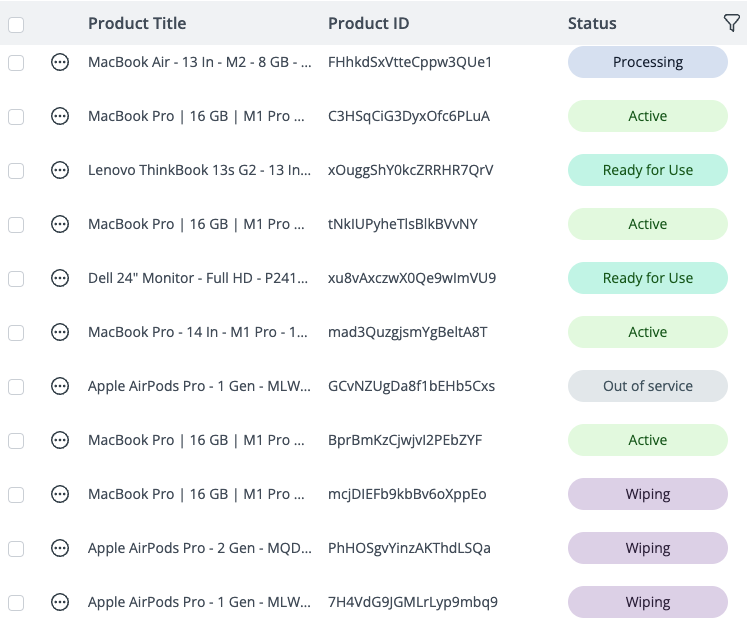Open more options for AirPods Pro 2 Gen row
747x632 pixels.
pyautogui.click(x=60, y=548)
